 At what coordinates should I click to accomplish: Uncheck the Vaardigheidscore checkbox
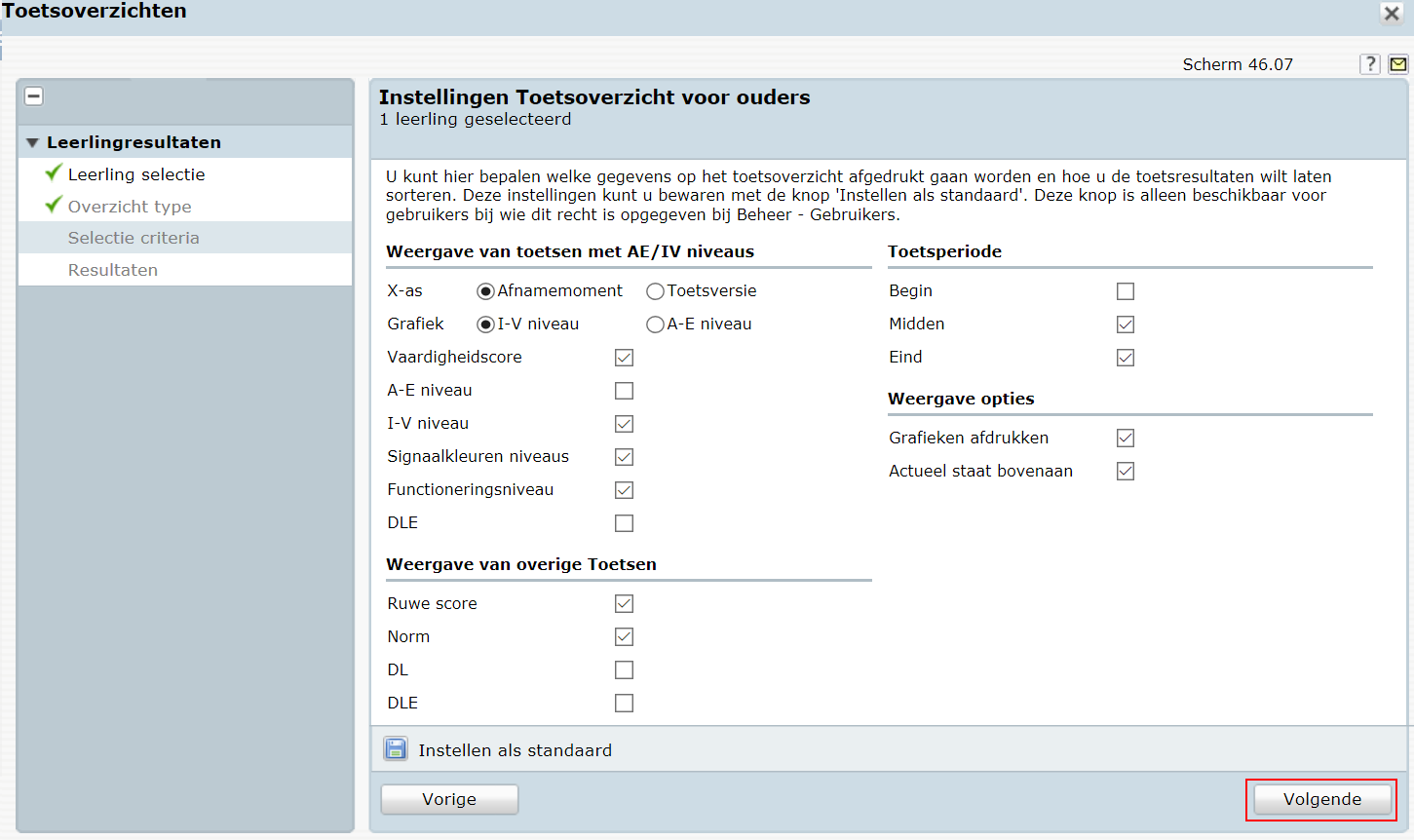click(x=625, y=358)
